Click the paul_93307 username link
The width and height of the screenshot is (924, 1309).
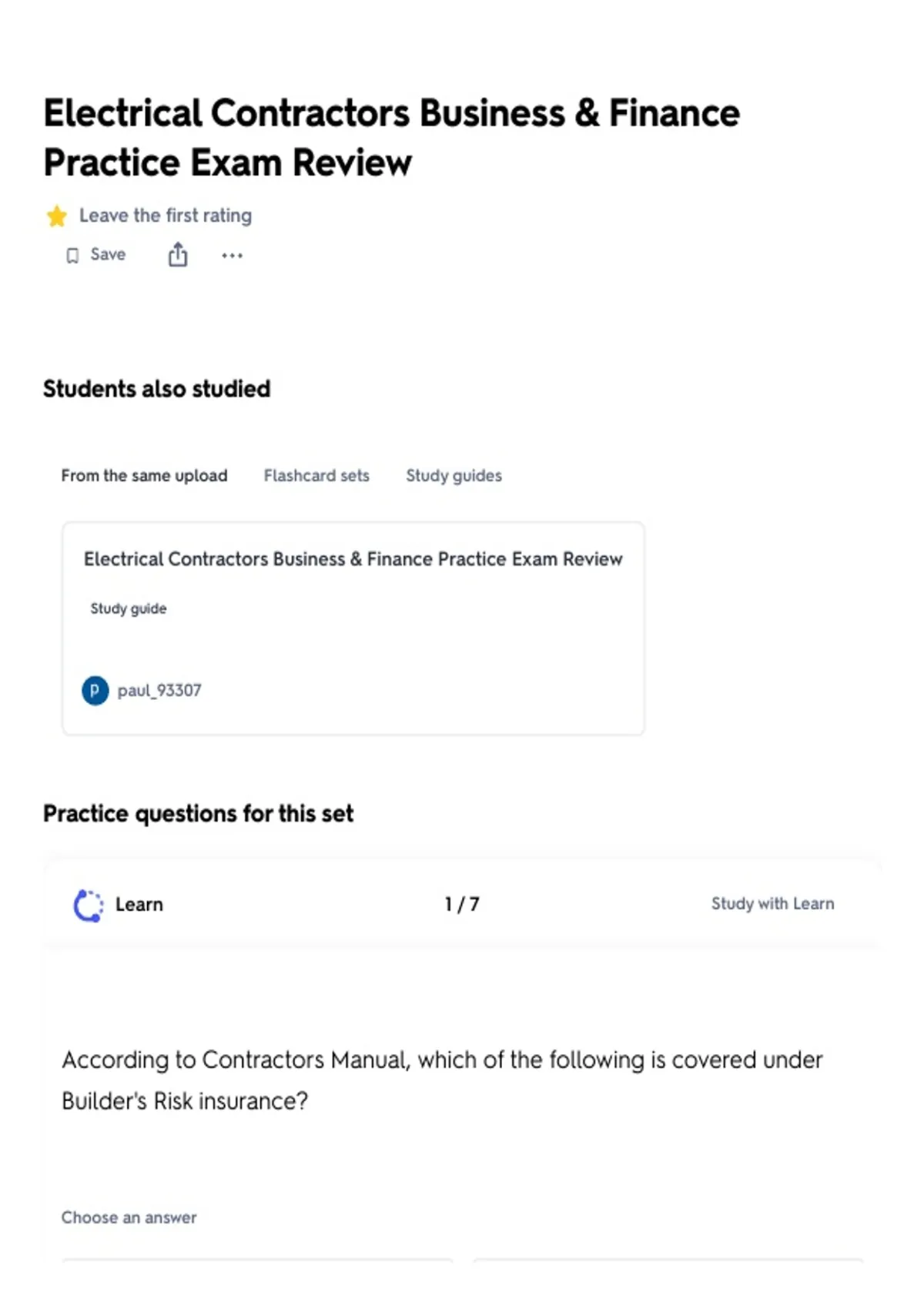(159, 691)
